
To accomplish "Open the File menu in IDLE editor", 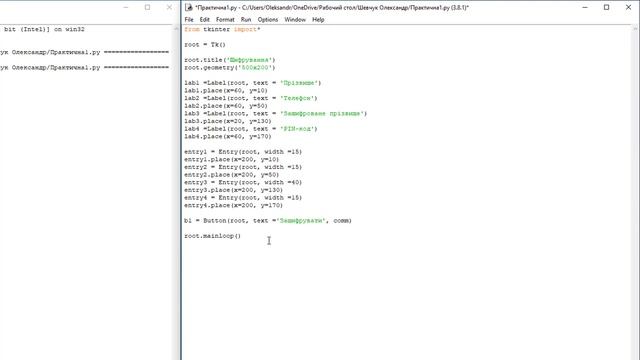I will coord(189,20).
